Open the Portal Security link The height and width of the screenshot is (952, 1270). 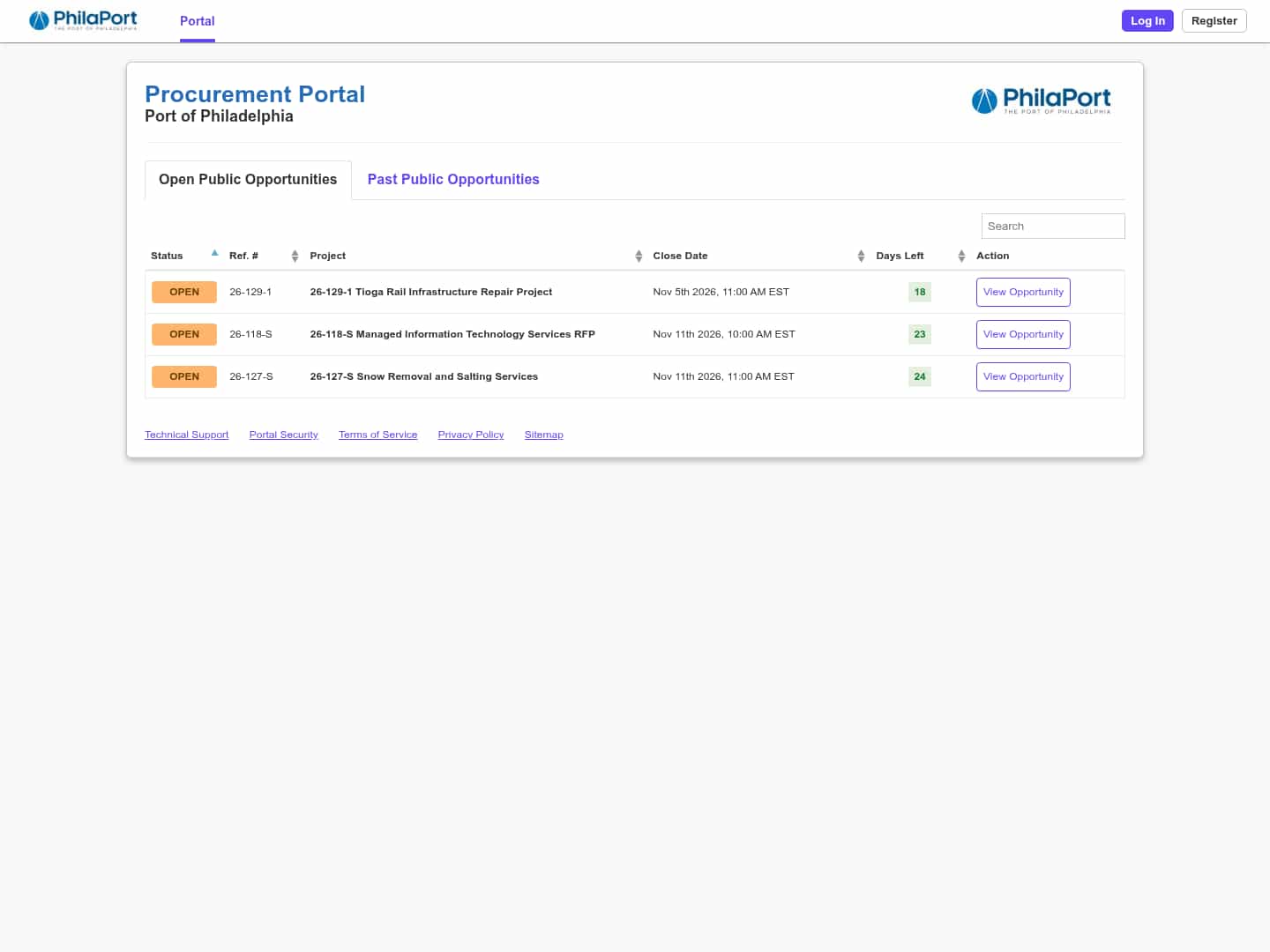tap(284, 435)
